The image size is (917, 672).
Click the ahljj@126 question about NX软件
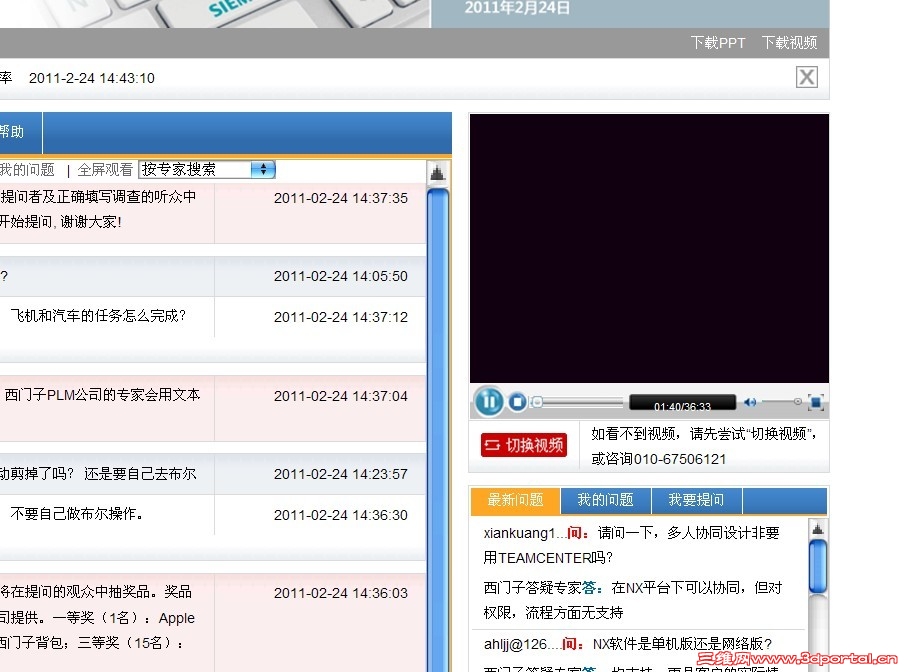point(628,644)
